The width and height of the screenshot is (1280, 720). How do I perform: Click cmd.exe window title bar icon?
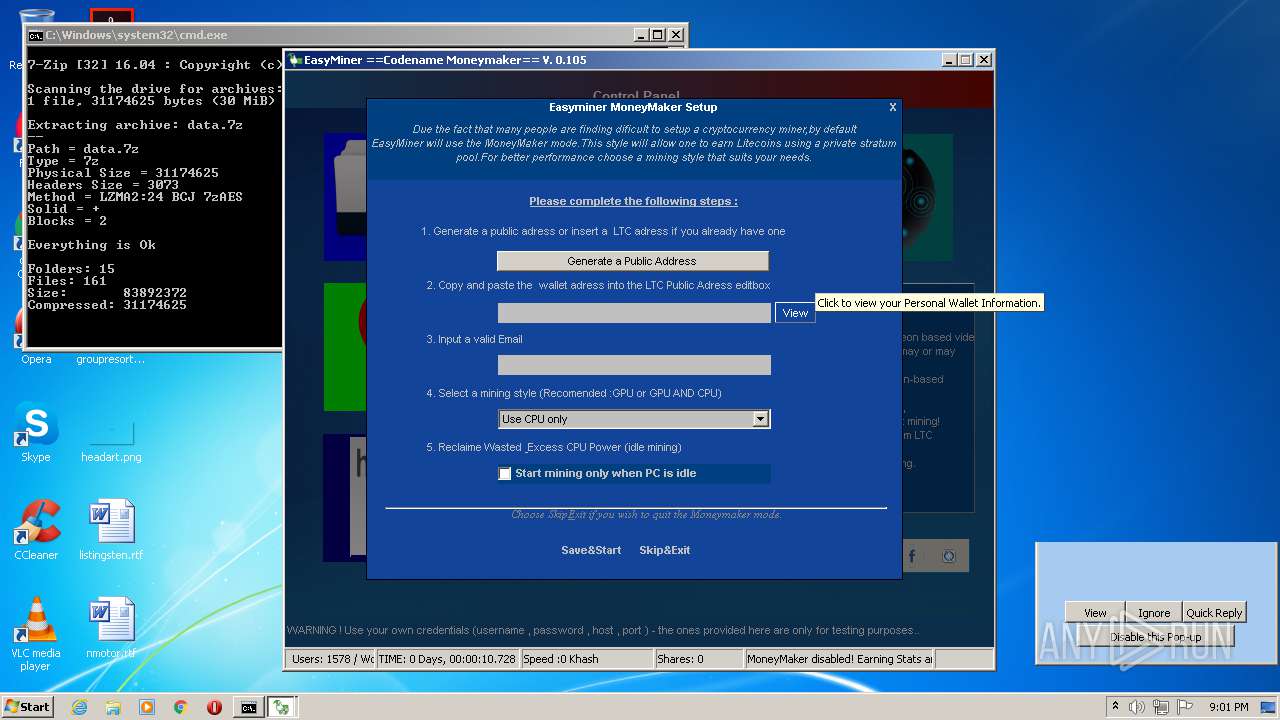pos(35,35)
